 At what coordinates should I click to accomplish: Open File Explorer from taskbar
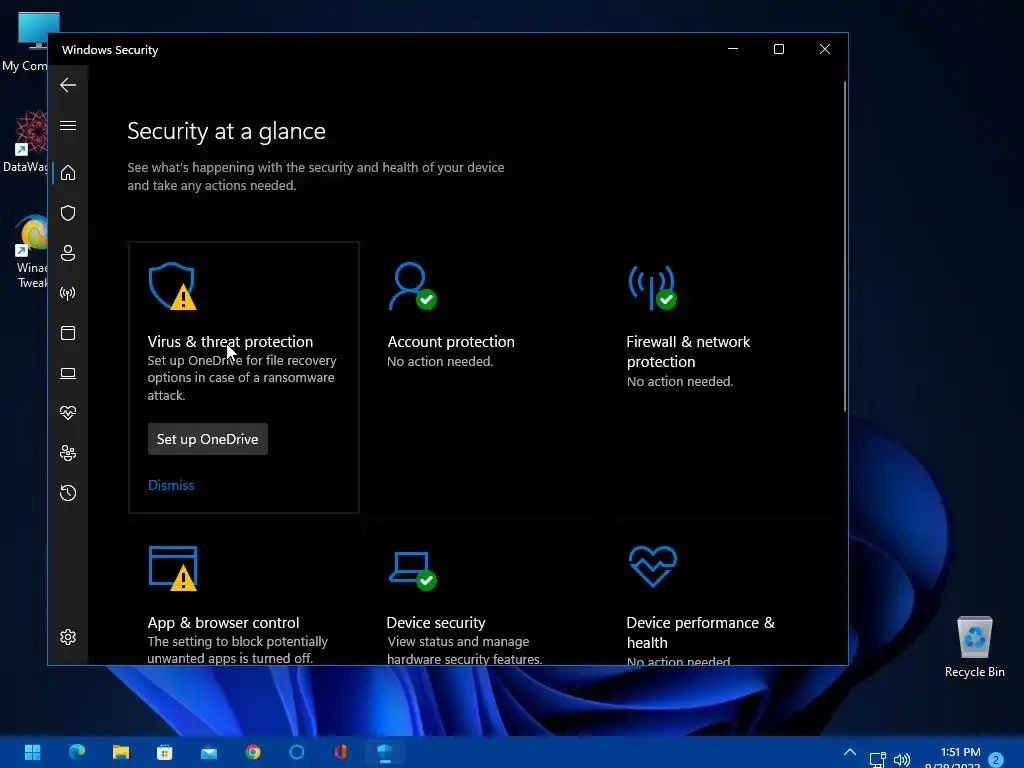[x=121, y=752]
